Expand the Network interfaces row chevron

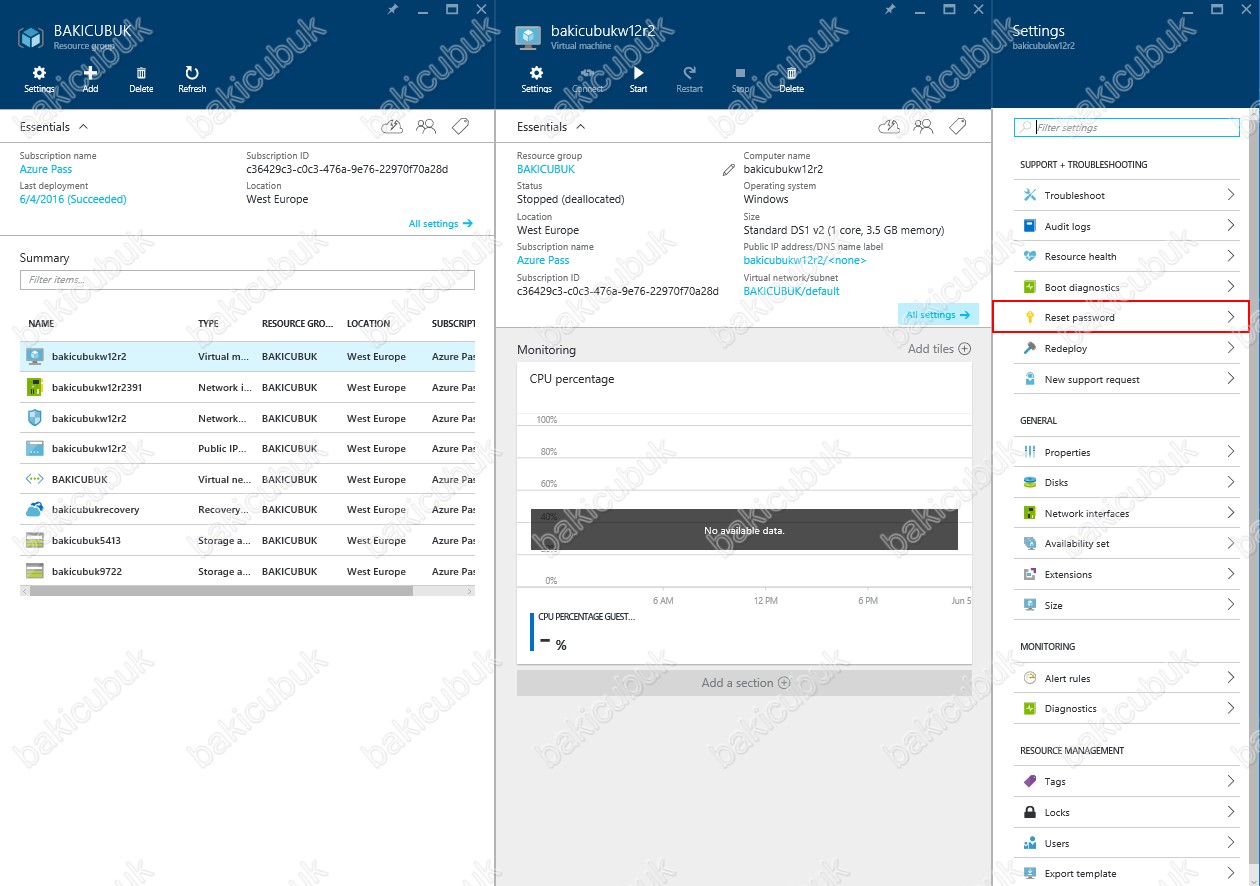coord(1231,513)
